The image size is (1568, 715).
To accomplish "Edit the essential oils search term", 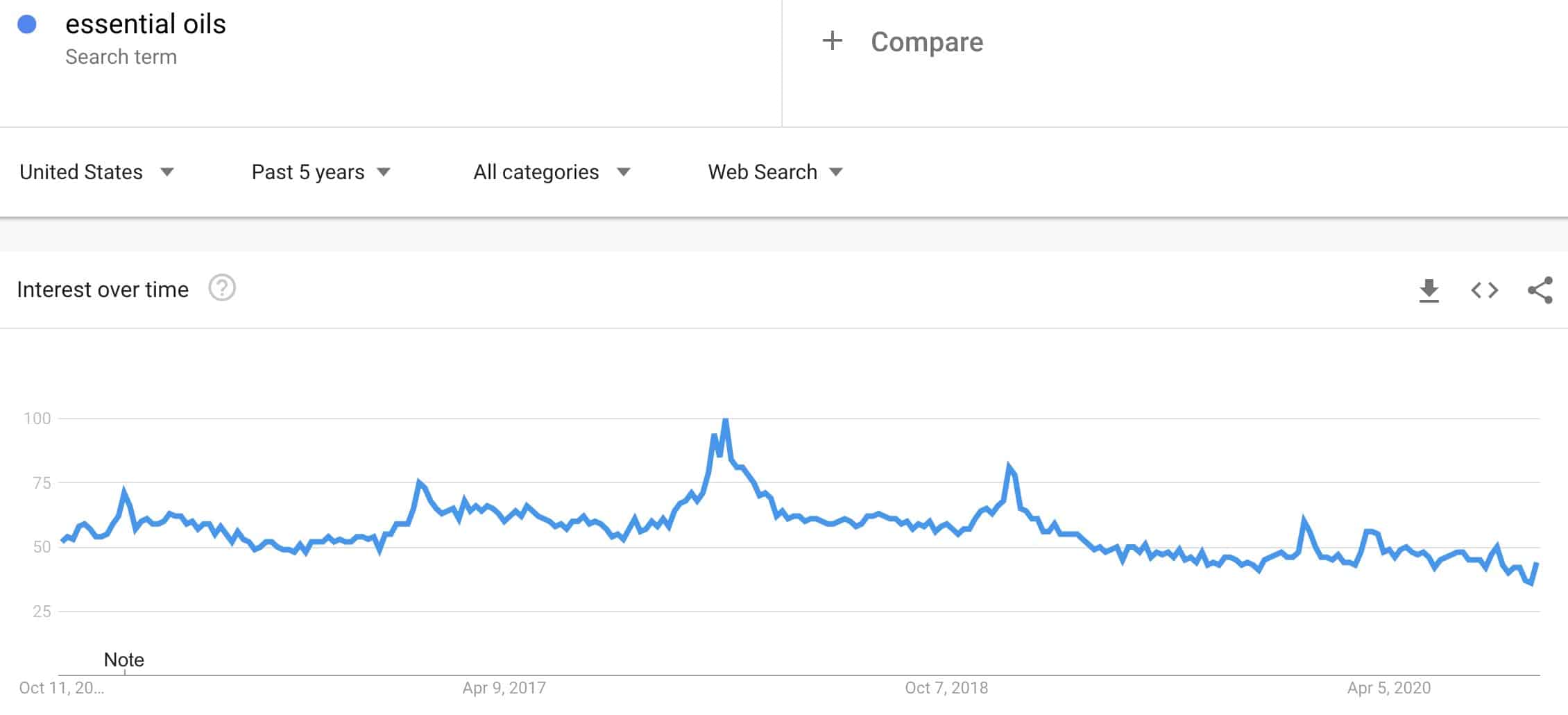I will pos(146,24).
